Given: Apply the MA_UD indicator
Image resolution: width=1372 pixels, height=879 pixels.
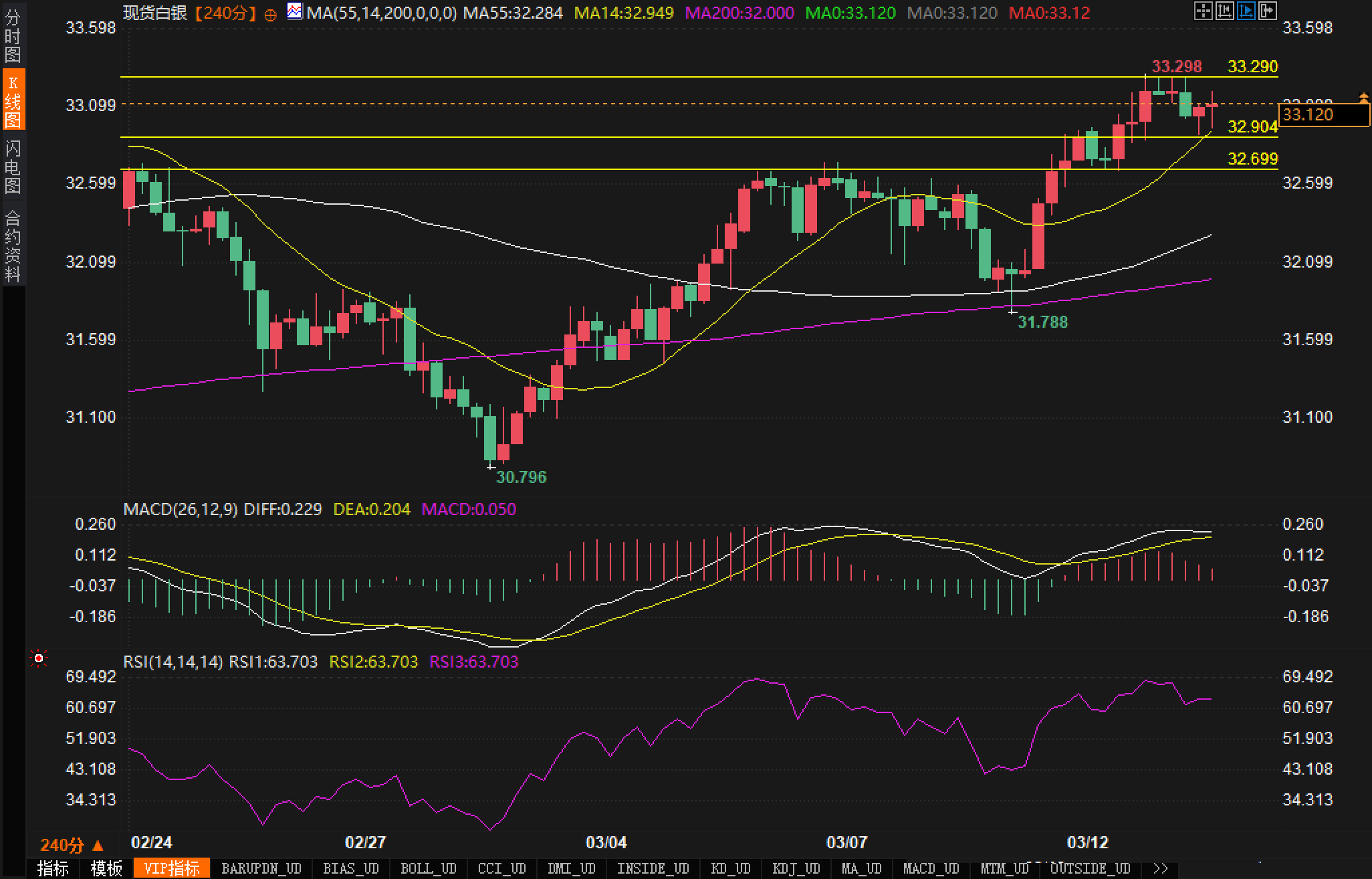Looking at the screenshot, I should (862, 868).
